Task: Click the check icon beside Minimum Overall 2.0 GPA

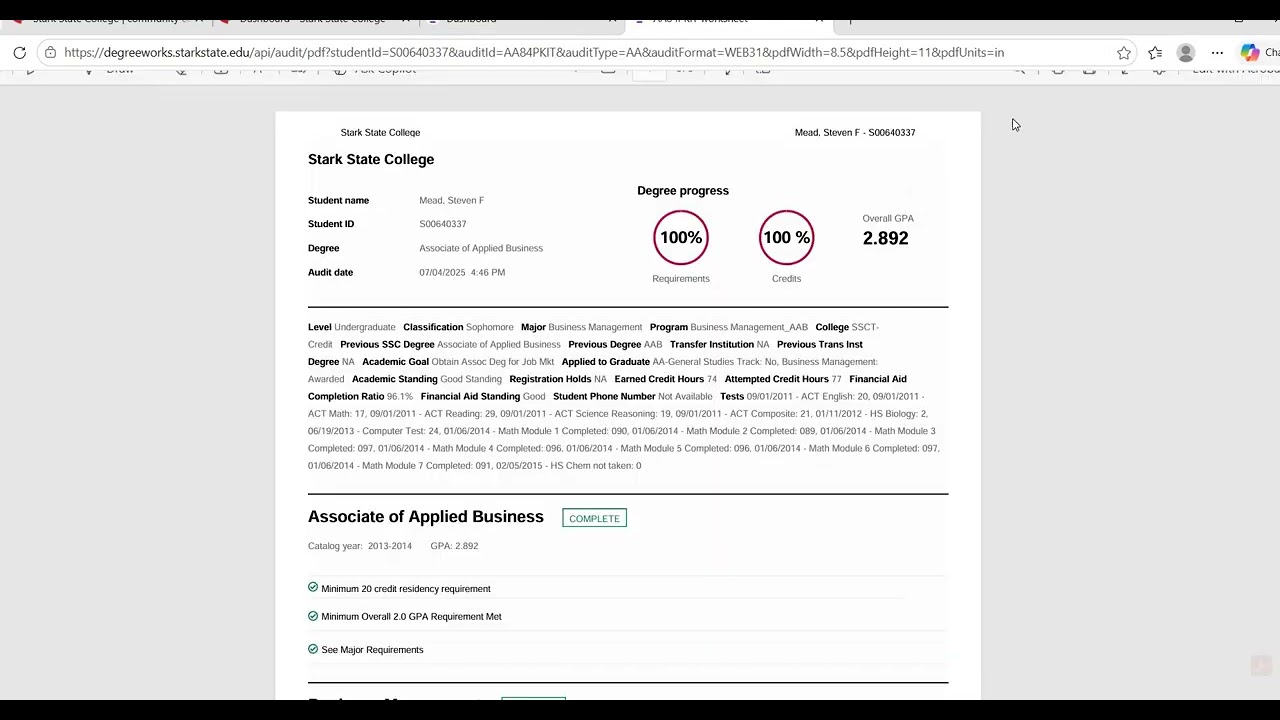Action: tap(313, 616)
